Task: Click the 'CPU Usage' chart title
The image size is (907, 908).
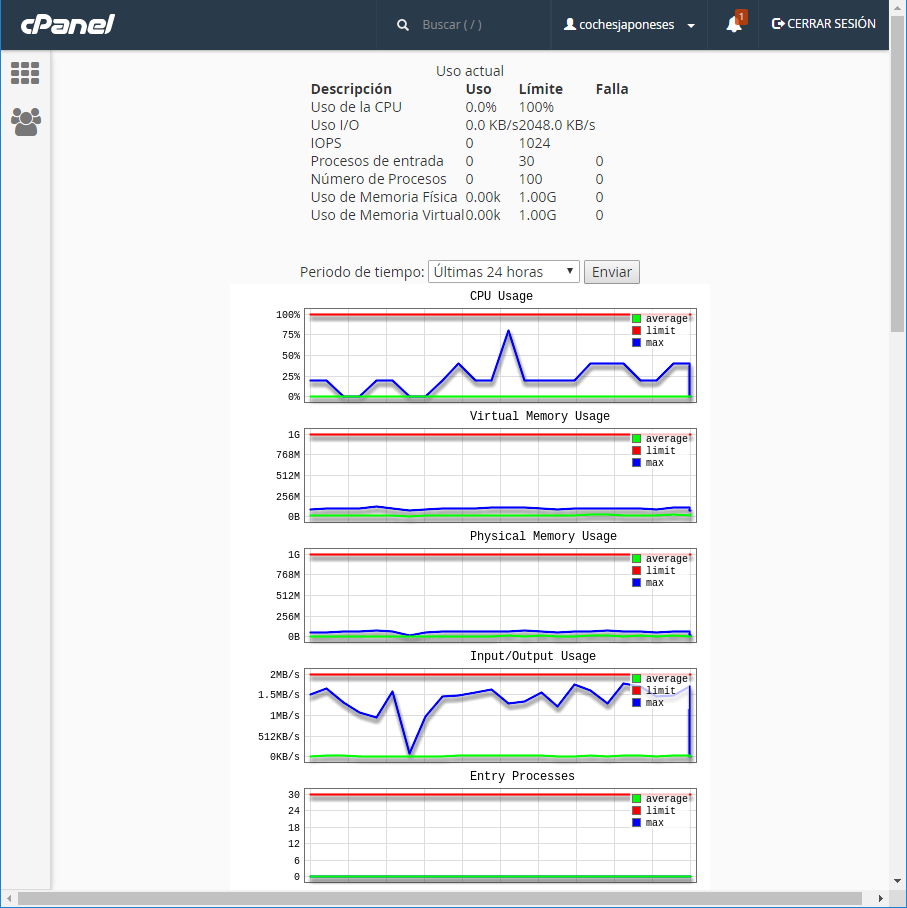Action: click(x=501, y=296)
